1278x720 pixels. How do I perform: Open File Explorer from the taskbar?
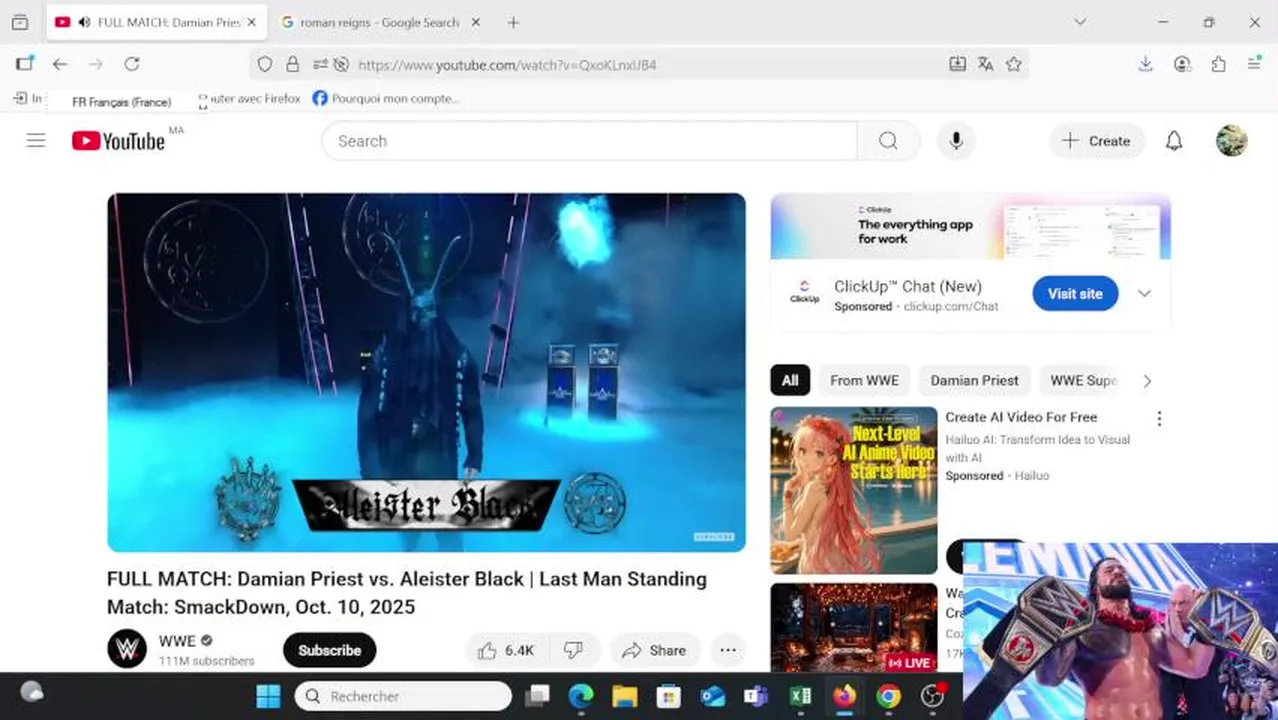tap(625, 696)
